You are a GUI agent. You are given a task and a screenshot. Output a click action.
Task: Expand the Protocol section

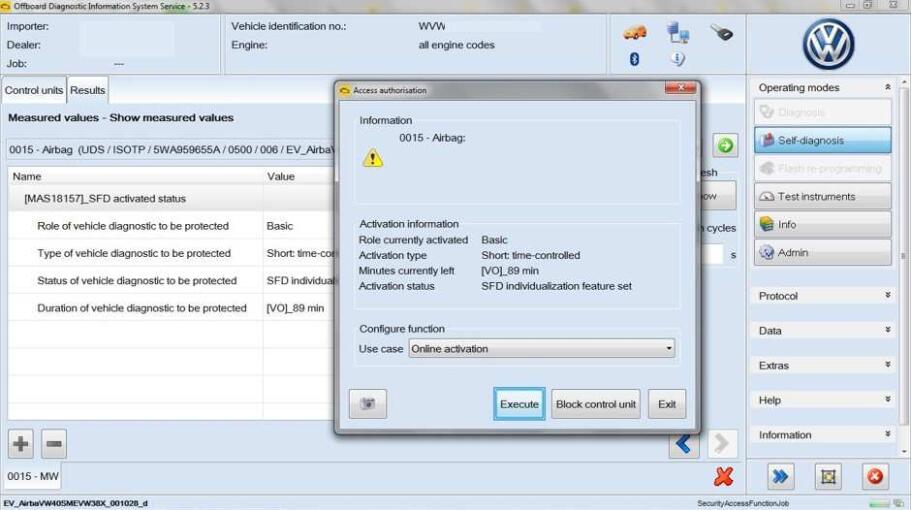887,296
